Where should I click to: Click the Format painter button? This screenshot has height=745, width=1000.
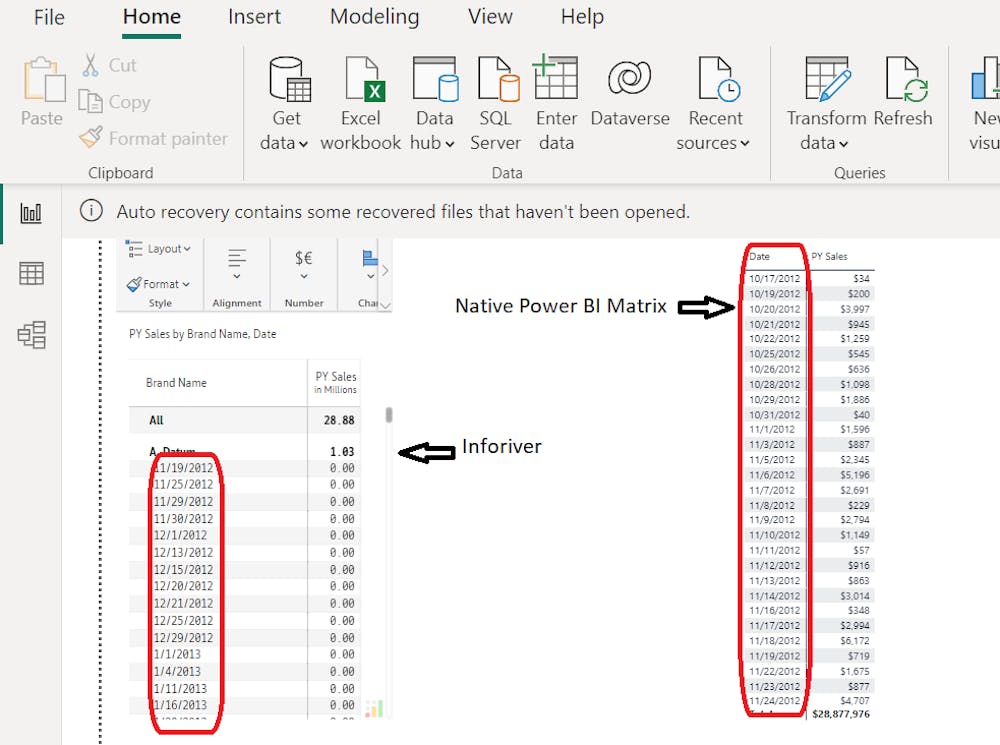point(155,139)
